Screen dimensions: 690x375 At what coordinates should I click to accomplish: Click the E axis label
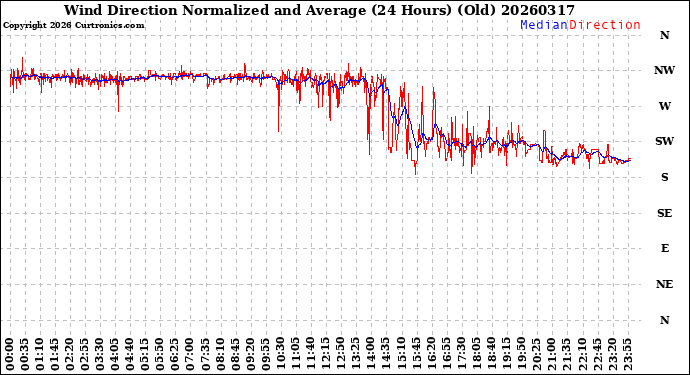[664, 249]
